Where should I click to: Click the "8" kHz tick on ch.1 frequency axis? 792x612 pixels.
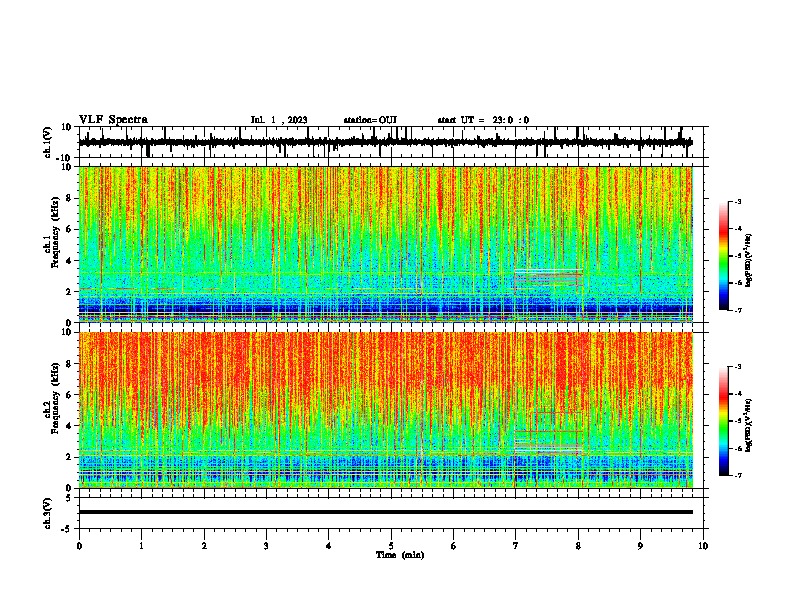[x=70, y=198]
